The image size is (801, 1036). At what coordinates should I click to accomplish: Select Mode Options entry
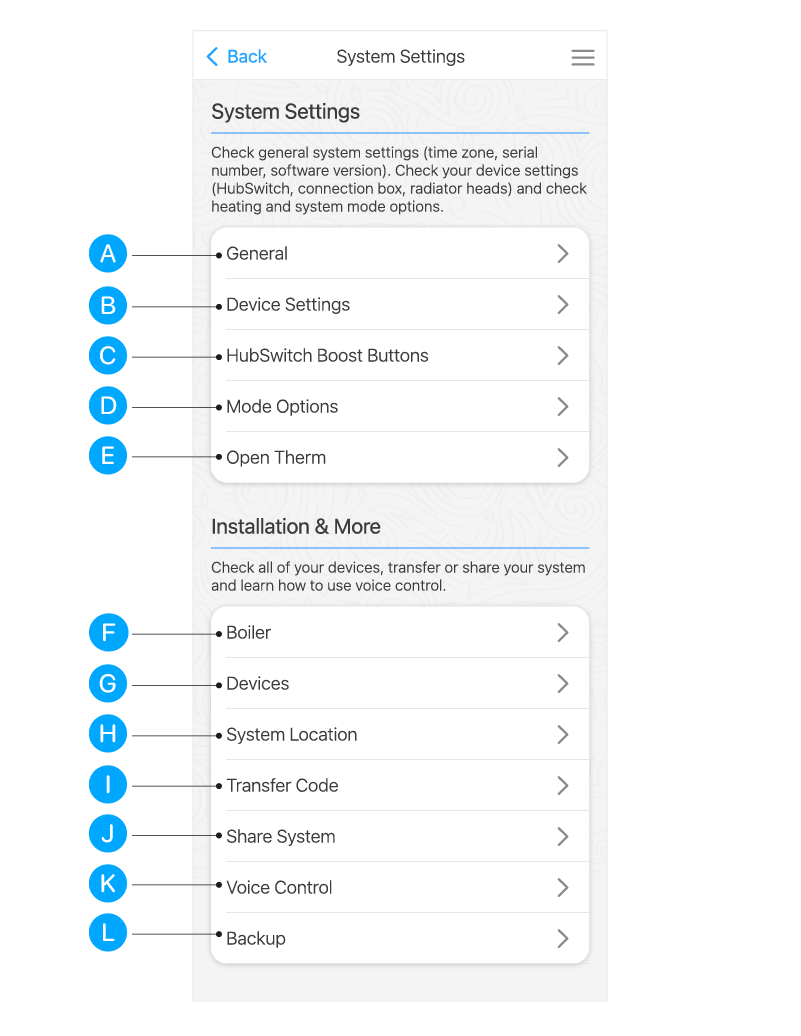click(282, 407)
